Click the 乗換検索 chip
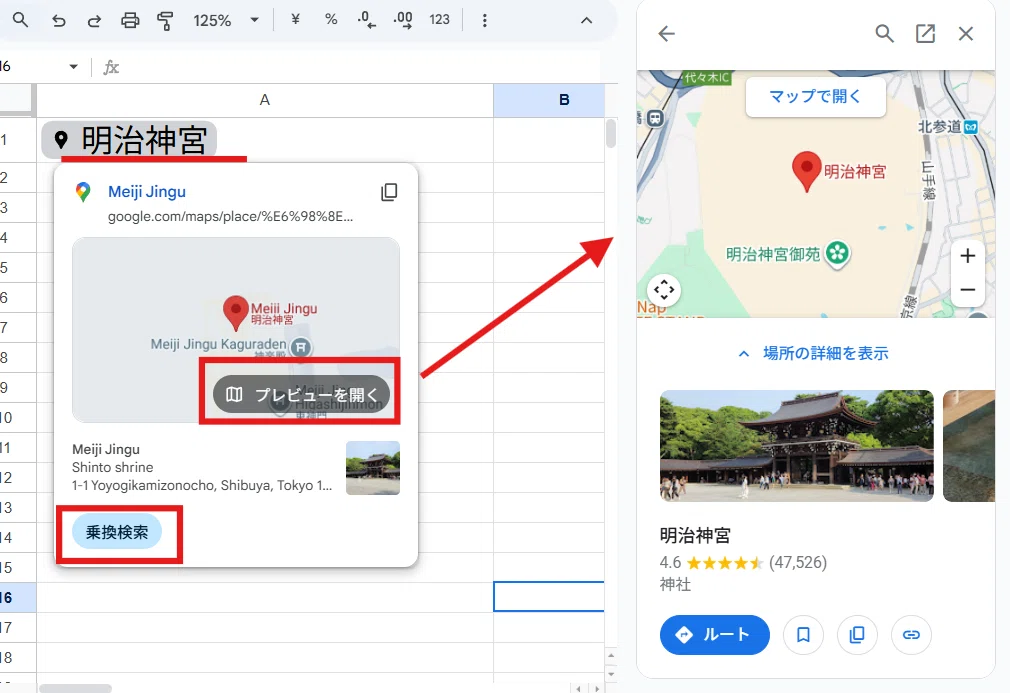 click(117, 532)
